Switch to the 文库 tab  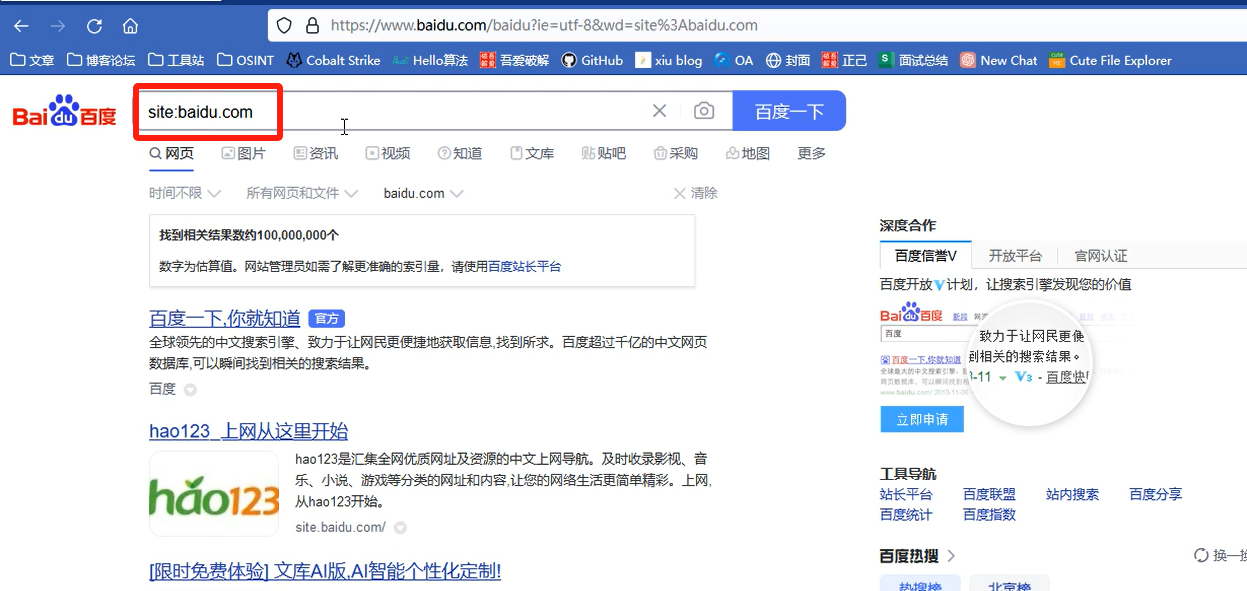point(531,153)
